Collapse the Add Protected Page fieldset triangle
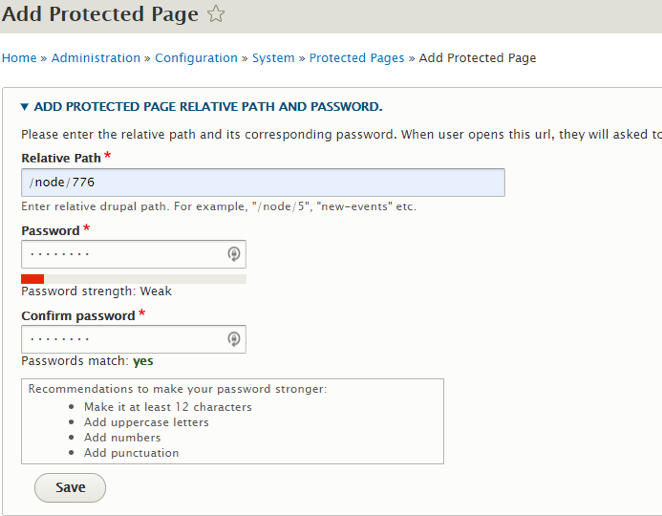The width and height of the screenshot is (662, 516). click(x=25, y=106)
